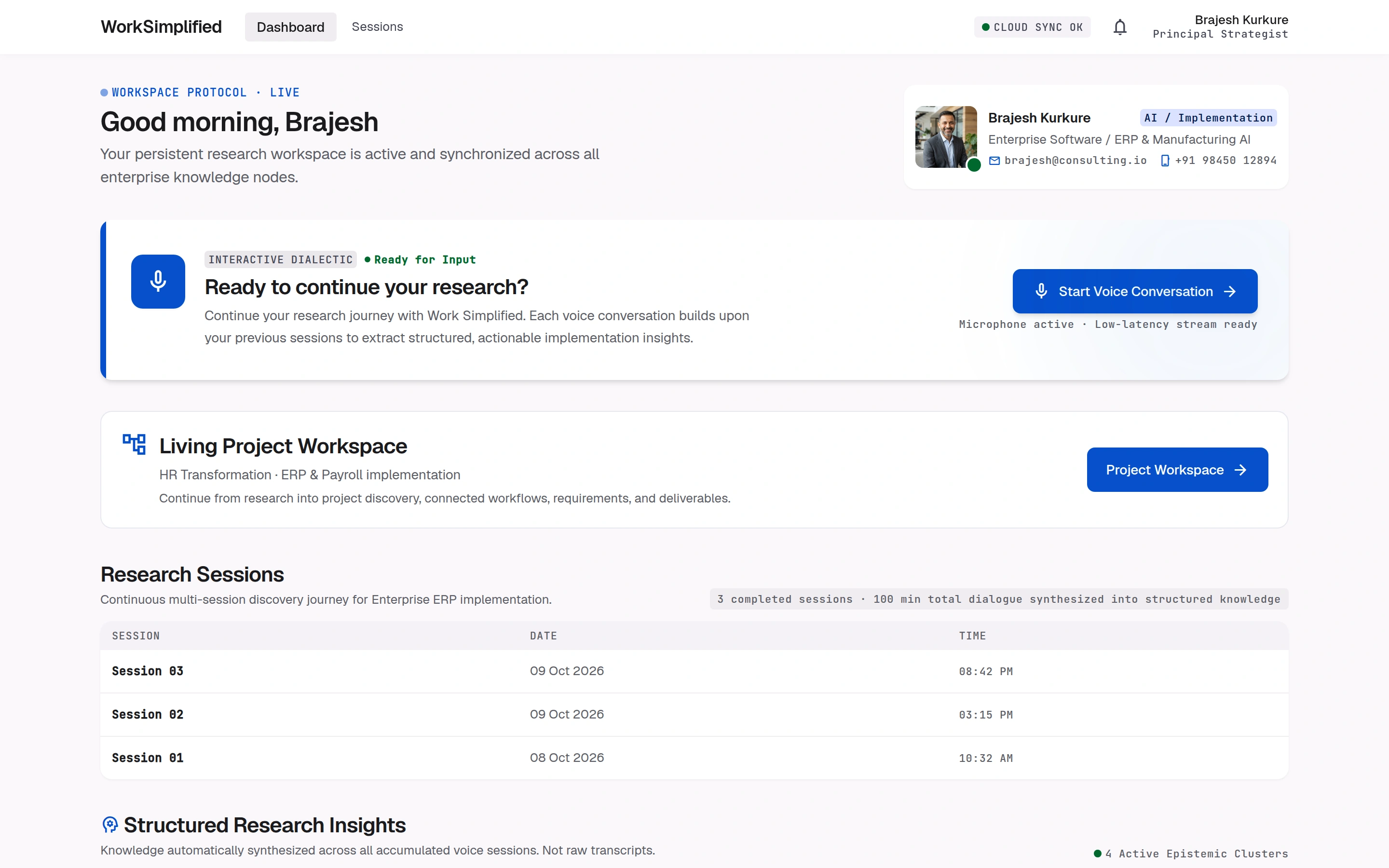
Task: Click the Research Sessions heading
Action: [192, 574]
